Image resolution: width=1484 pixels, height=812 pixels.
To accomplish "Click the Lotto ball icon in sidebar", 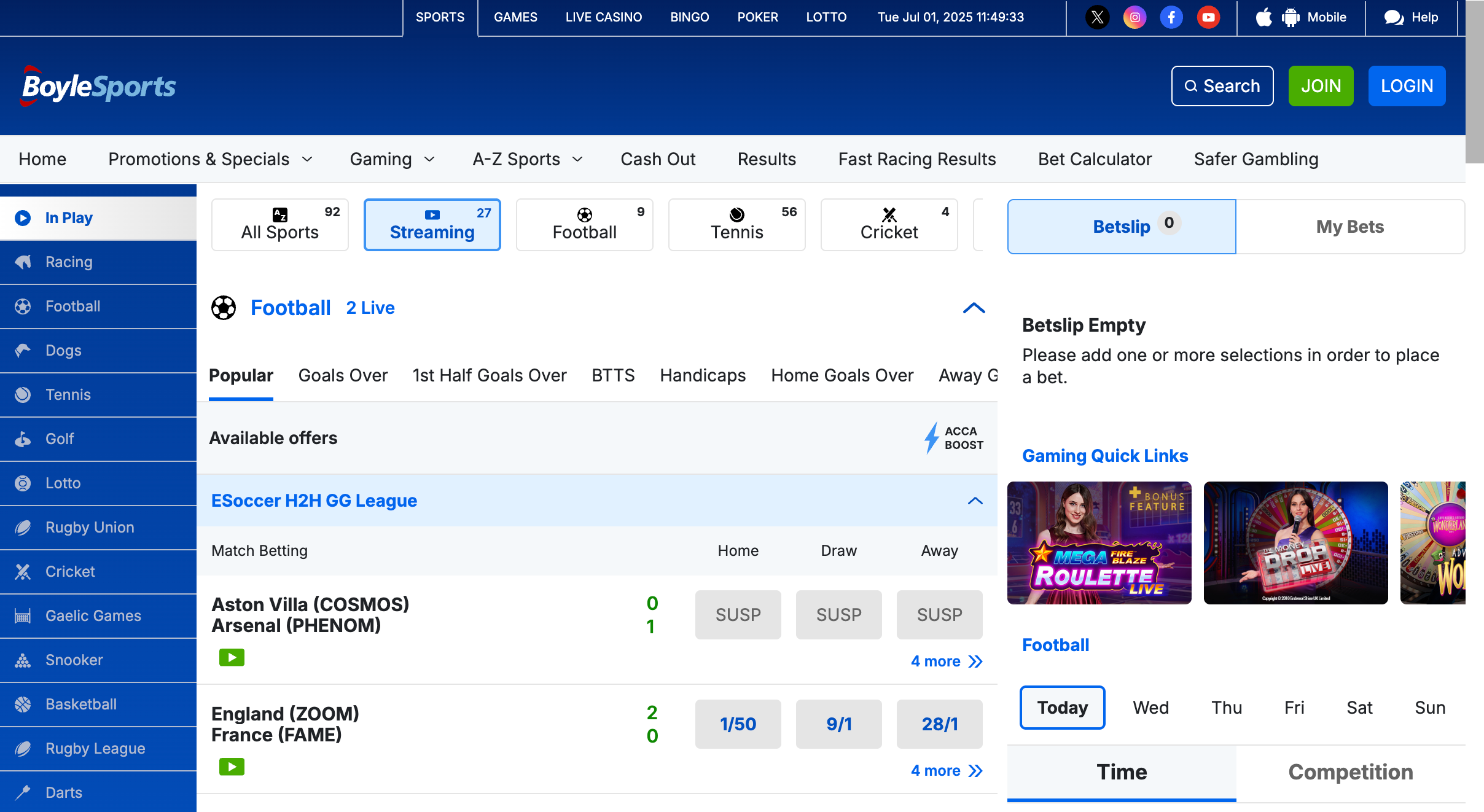I will (23, 483).
